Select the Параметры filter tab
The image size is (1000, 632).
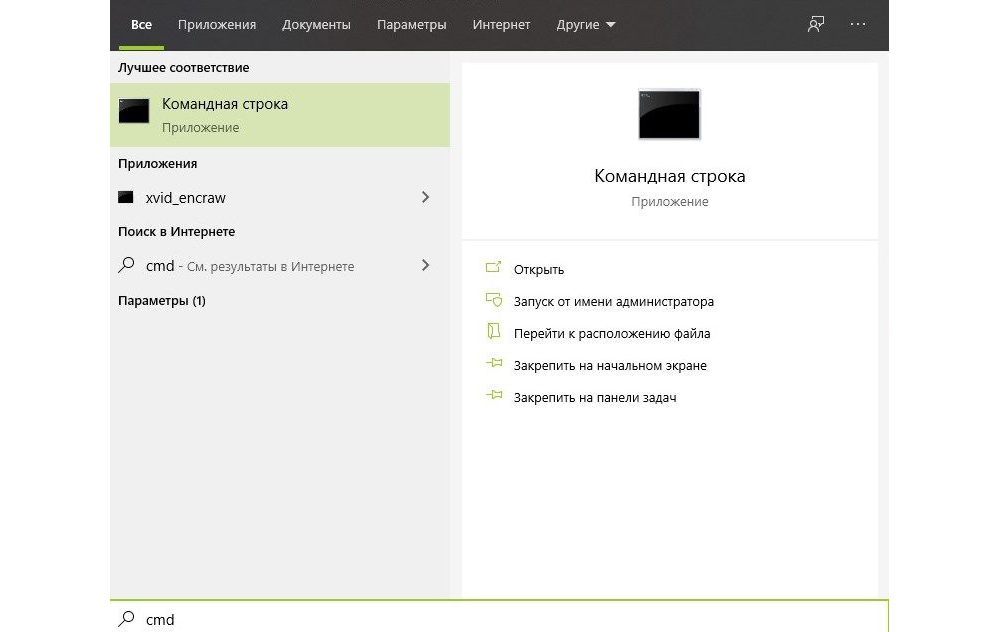point(411,24)
